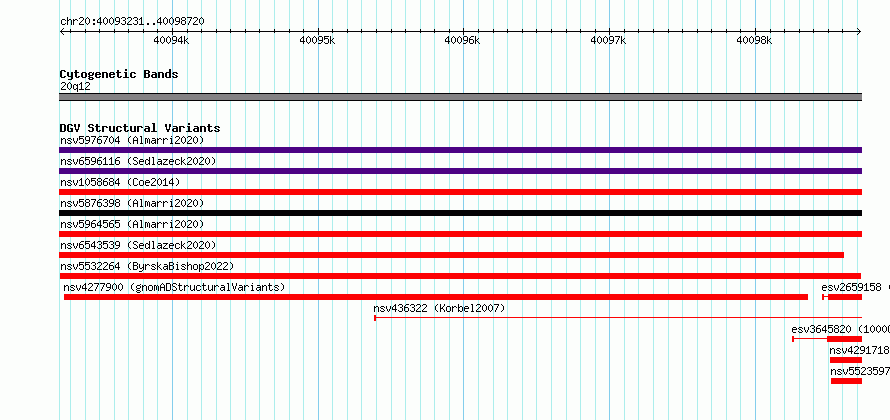
Task: Select the black nsv5876398 variant bar
Action: (x=460, y=213)
